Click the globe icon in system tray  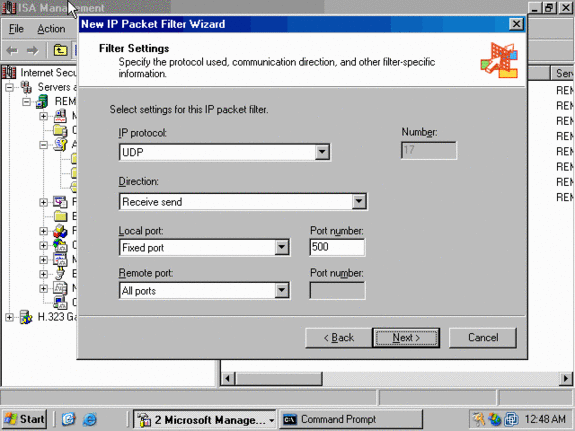[x=495, y=419]
